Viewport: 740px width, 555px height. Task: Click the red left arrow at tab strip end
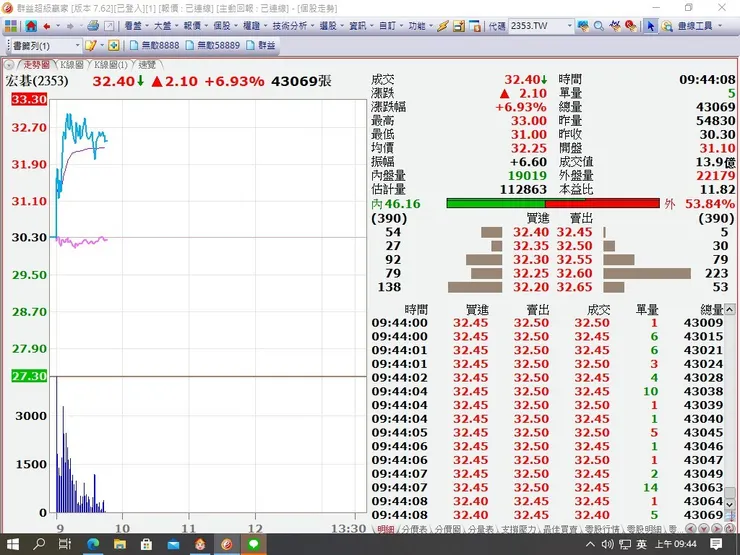click(x=690, y=529)
